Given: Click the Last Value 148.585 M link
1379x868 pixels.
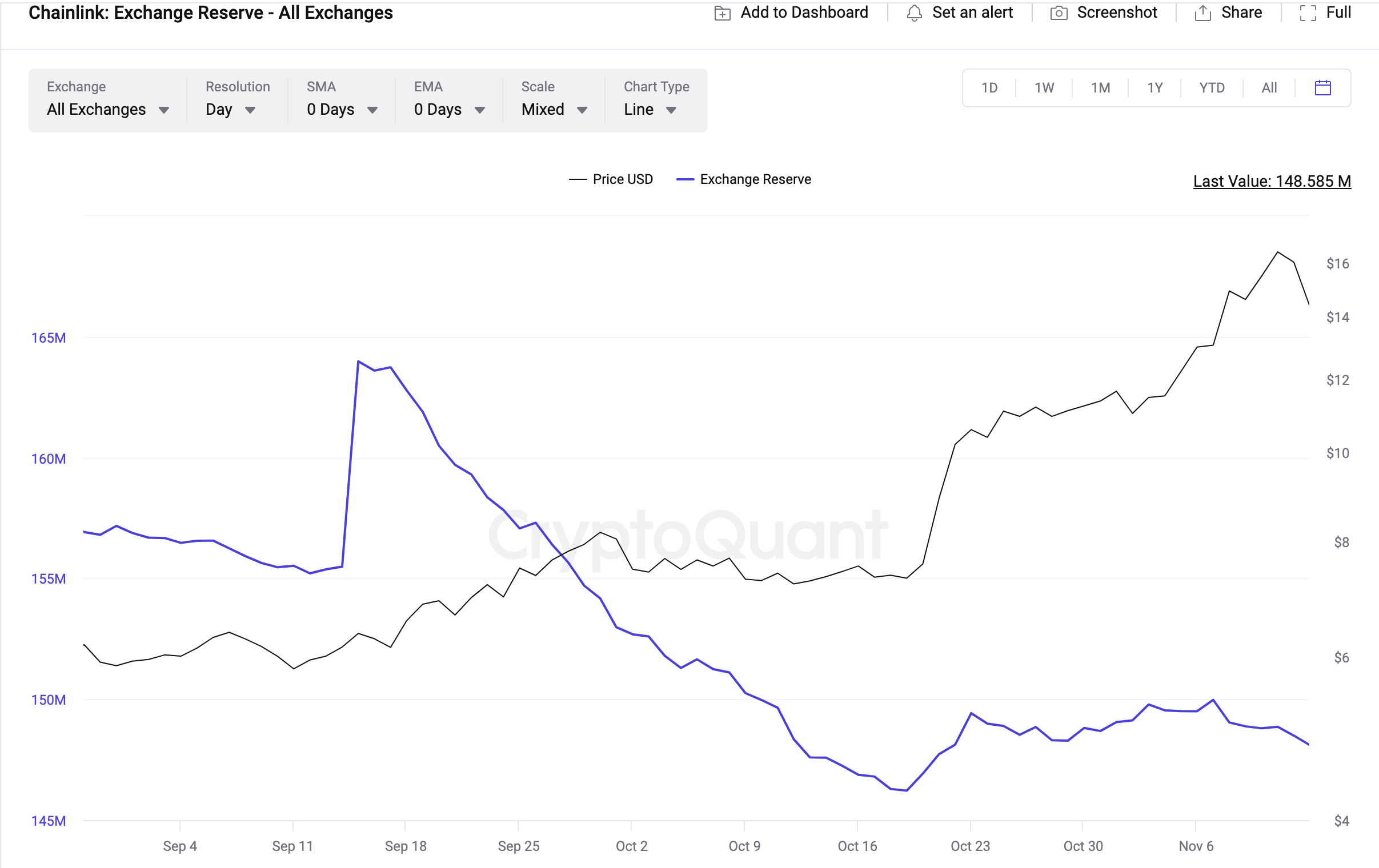Looking at the screenshot, I should coord(1272,182).
